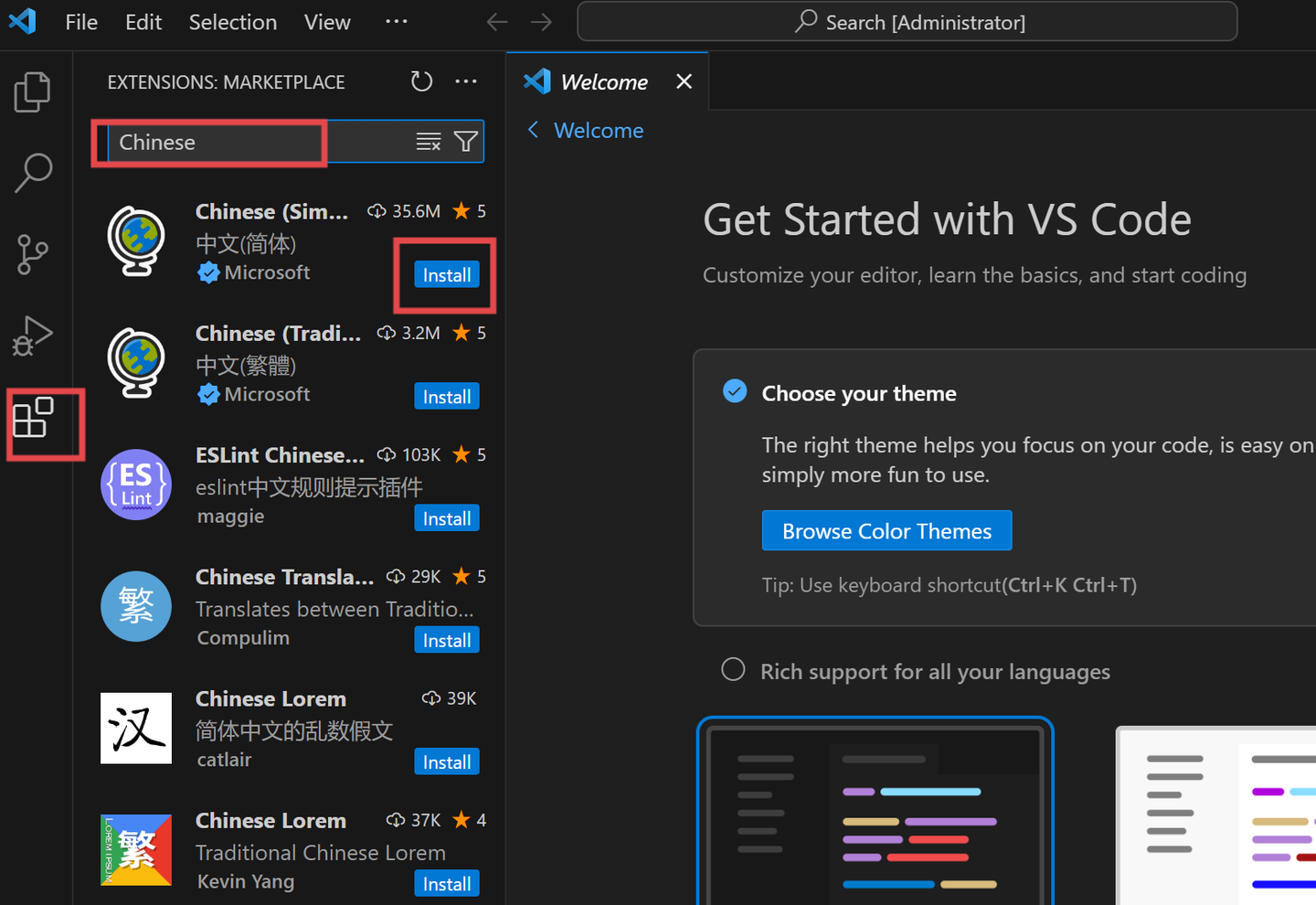The image size is (1316, 905).
Task: Open more actions for Extensions panel
Action: click(x=466, y=81)
